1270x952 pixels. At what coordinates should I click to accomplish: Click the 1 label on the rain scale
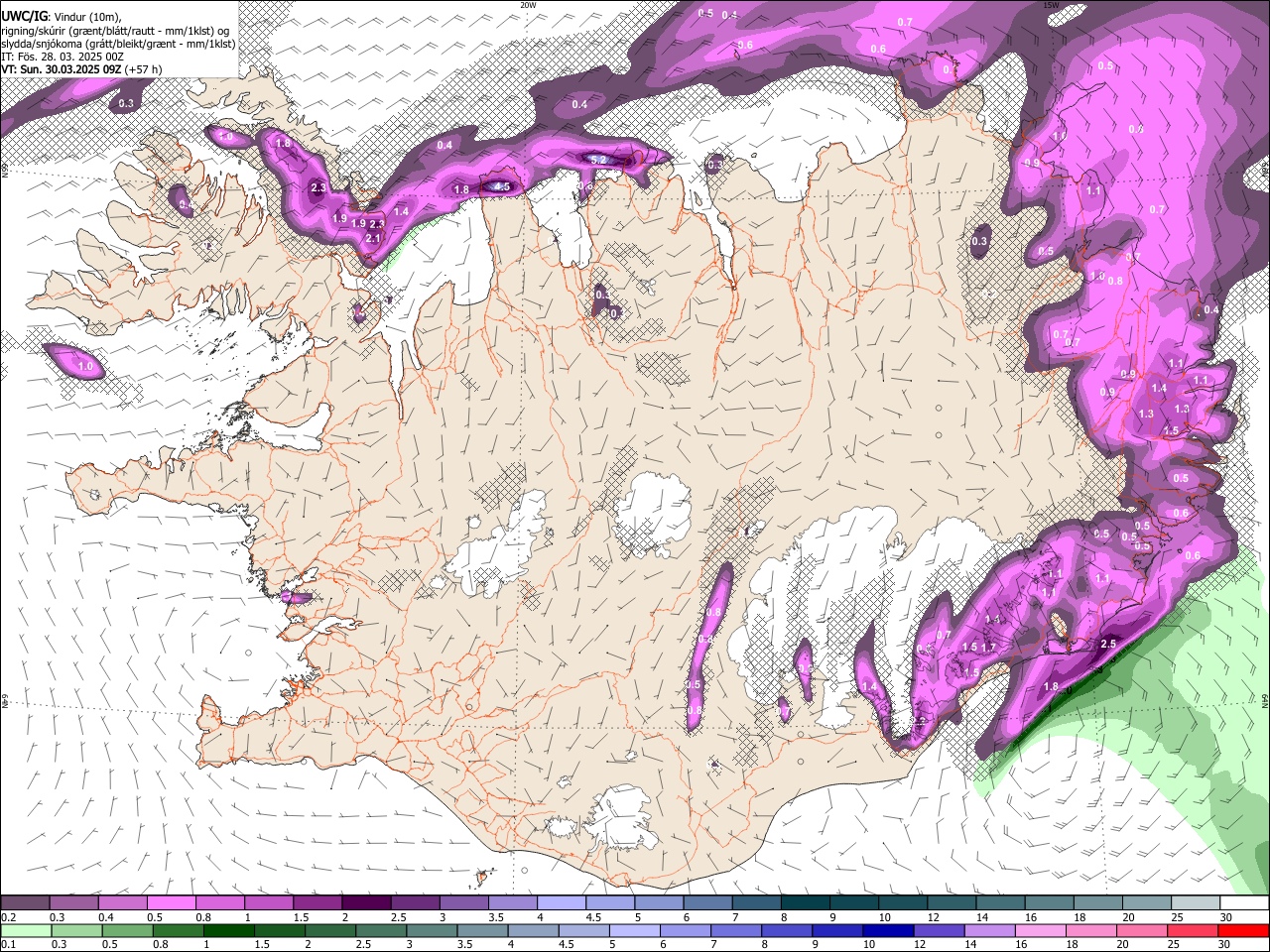(207, 944)
